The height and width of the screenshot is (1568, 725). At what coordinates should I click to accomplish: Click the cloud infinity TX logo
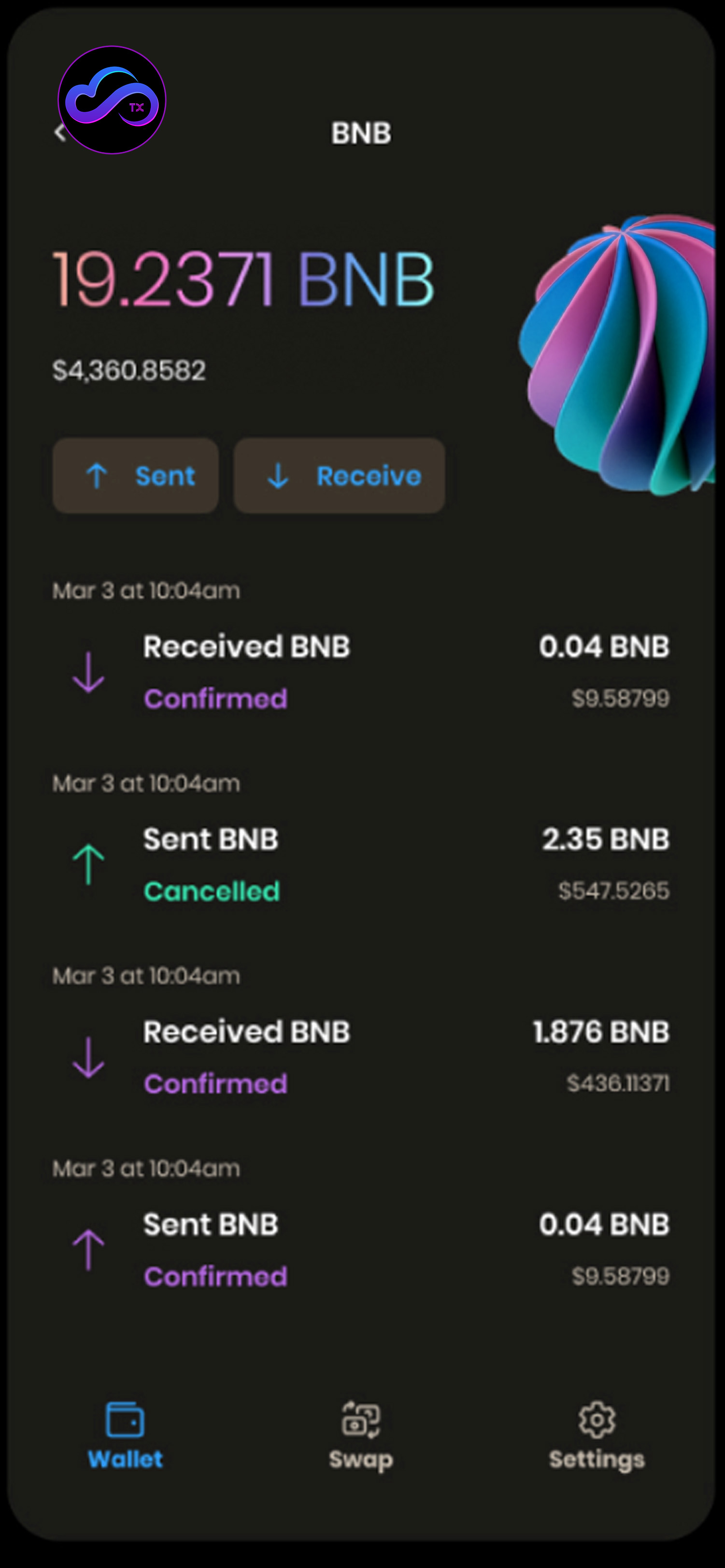point(112,100)
